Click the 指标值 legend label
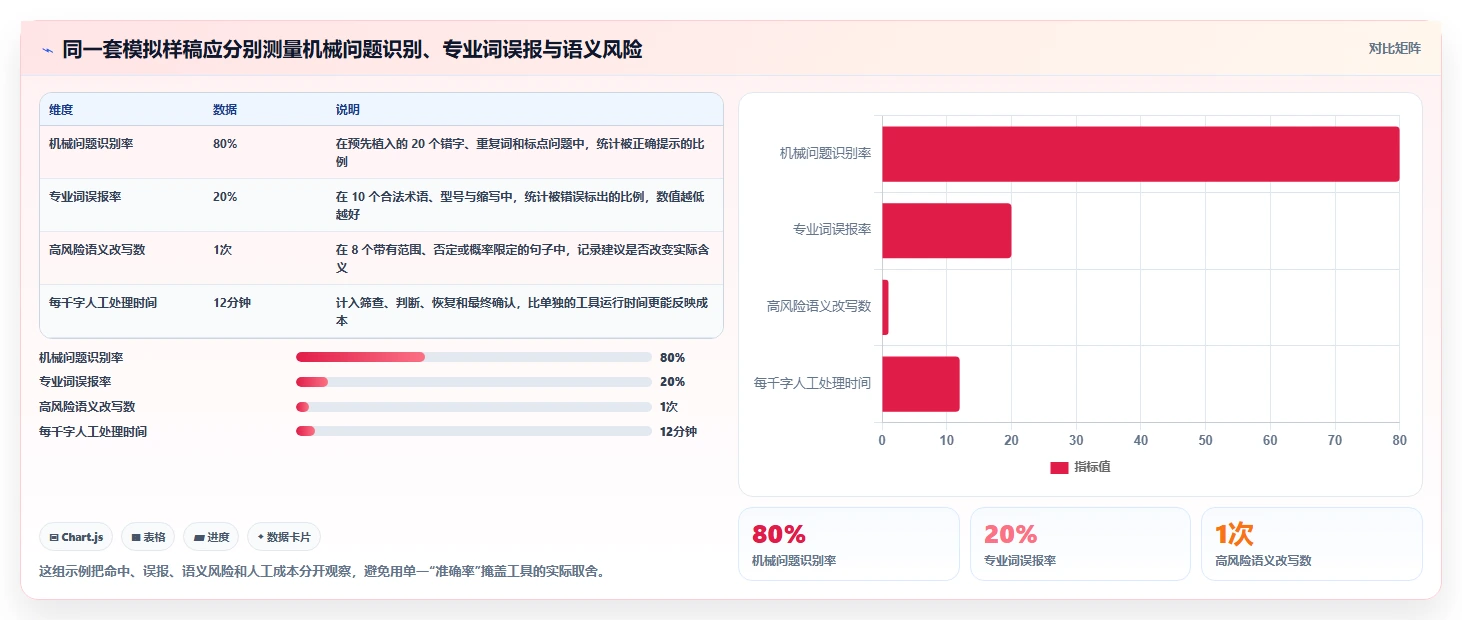 [x=1092, y=468]
